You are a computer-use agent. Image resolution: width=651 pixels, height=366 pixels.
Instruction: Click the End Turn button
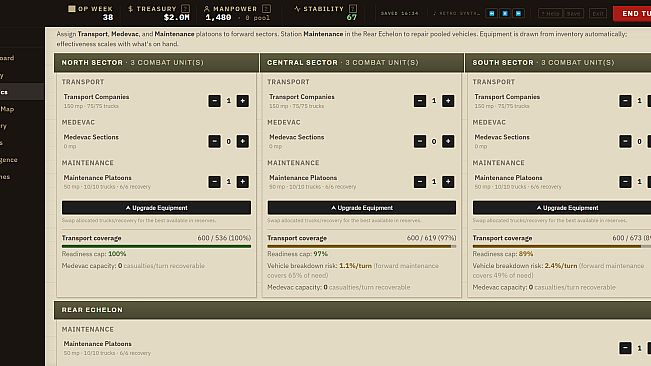[632, 14]
